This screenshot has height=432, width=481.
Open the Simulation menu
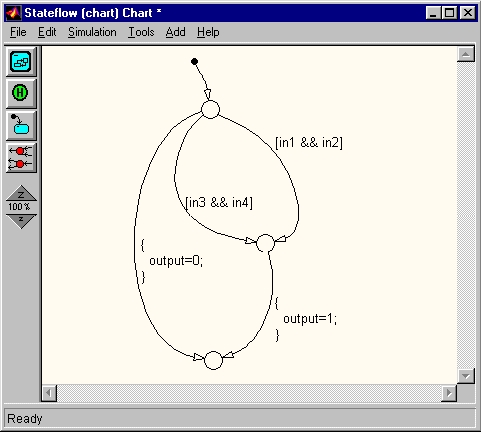[92, 32]
